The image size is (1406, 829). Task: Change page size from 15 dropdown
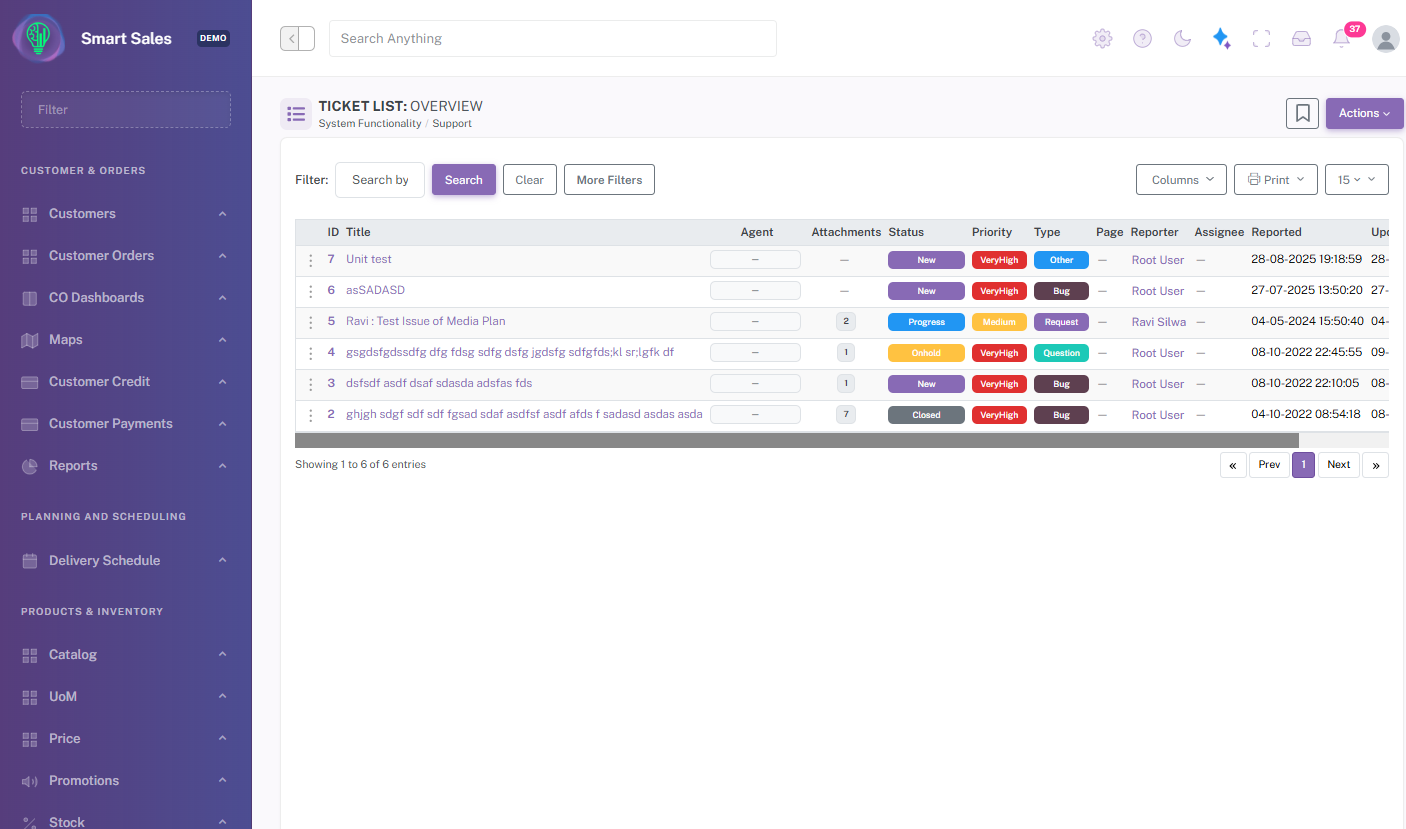(1357, 180)
